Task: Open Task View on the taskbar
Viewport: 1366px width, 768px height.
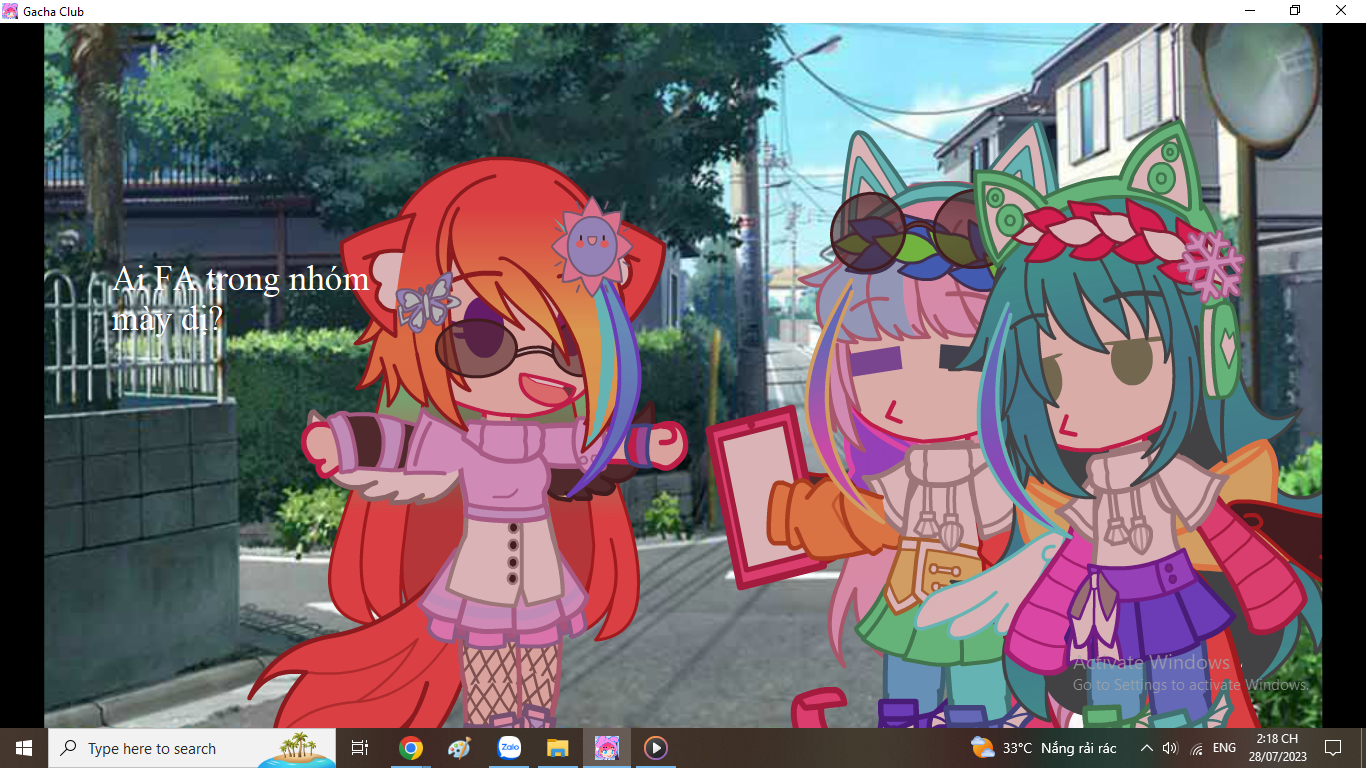Action: (360, 748)
